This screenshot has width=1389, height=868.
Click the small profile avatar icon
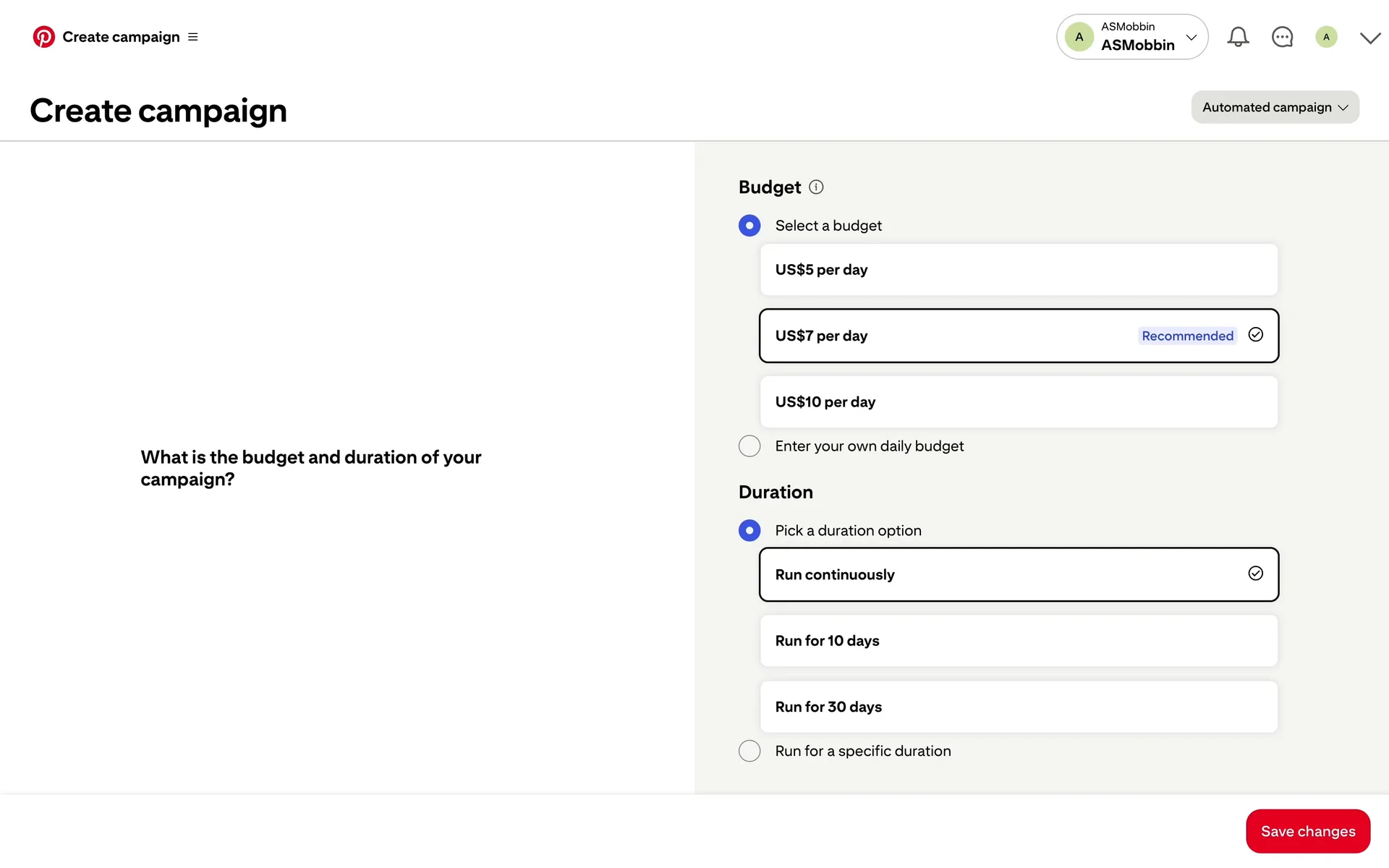(1326, 37)
